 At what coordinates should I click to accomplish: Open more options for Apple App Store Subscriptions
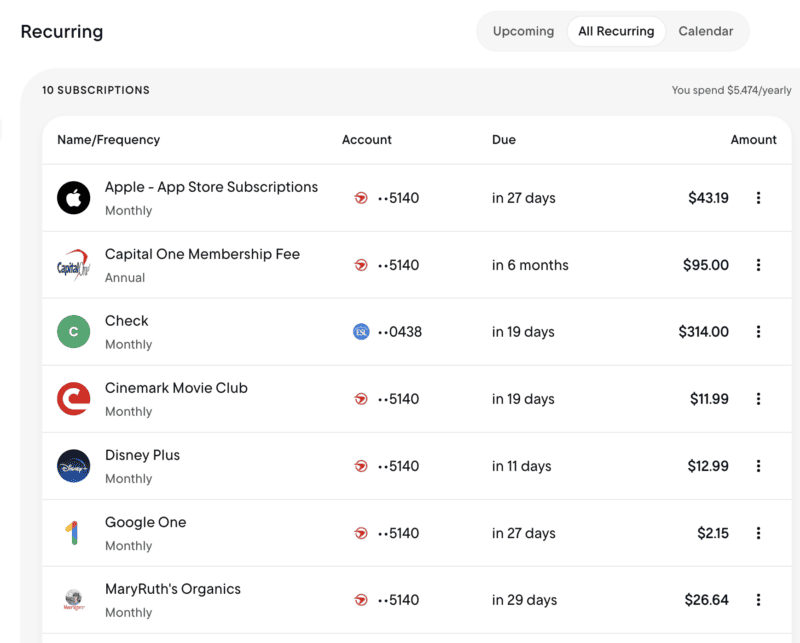coord(758,197)
